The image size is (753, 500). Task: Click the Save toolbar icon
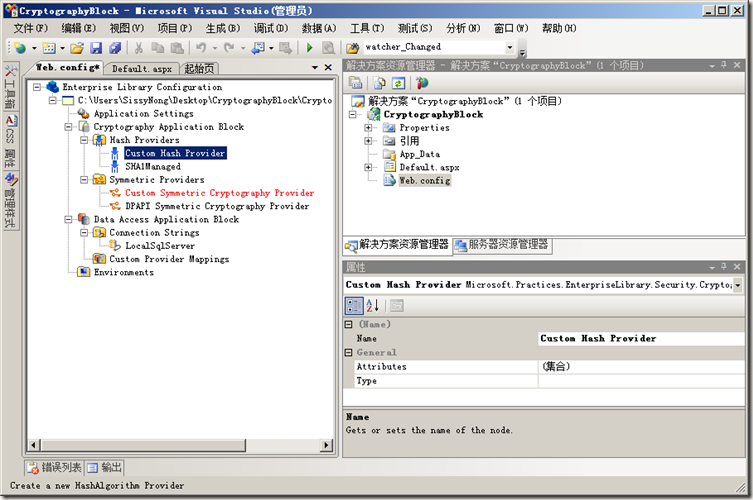[x=96, y=48]
